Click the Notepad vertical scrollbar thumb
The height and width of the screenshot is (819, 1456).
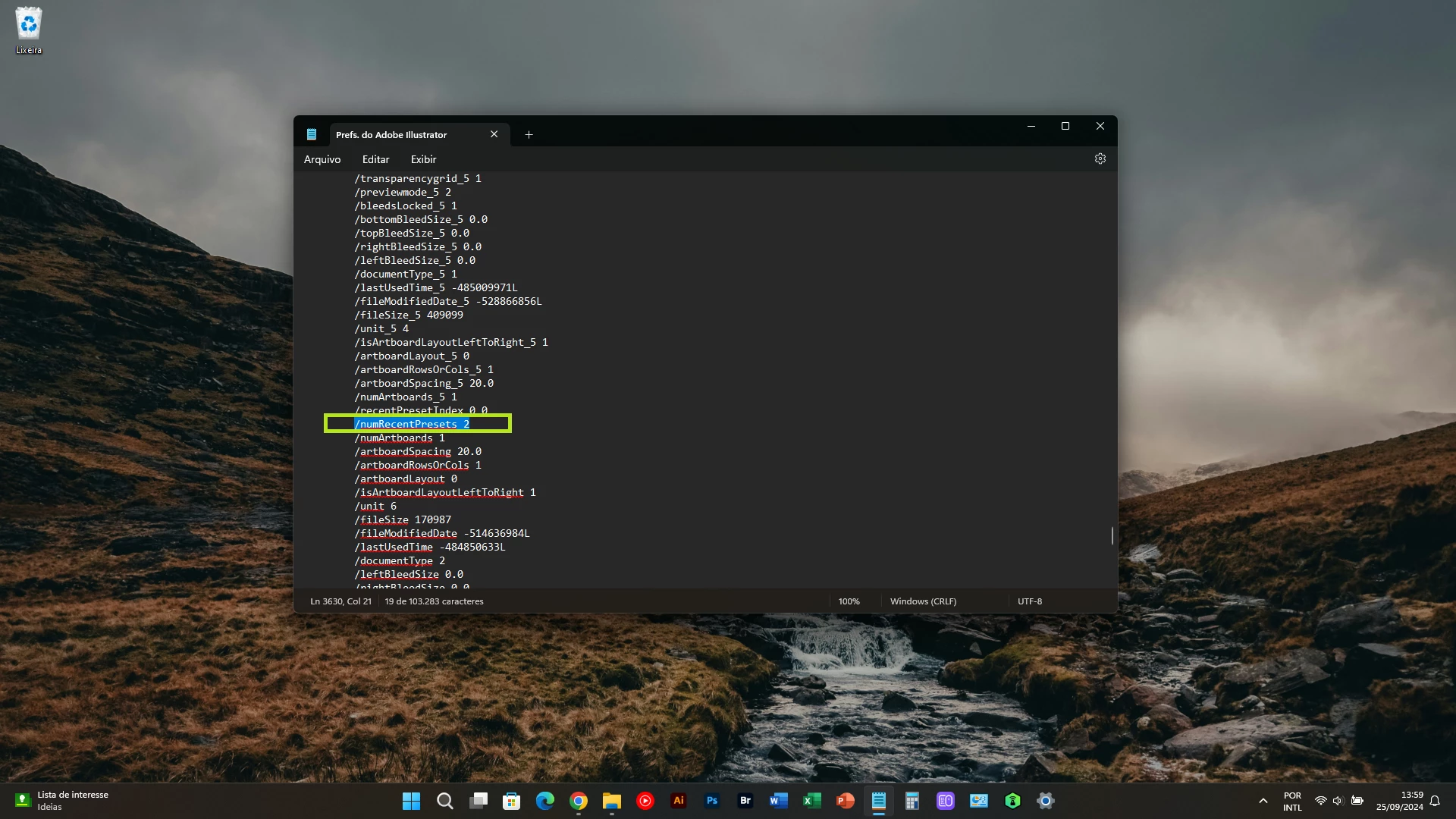pos(1112,535)
